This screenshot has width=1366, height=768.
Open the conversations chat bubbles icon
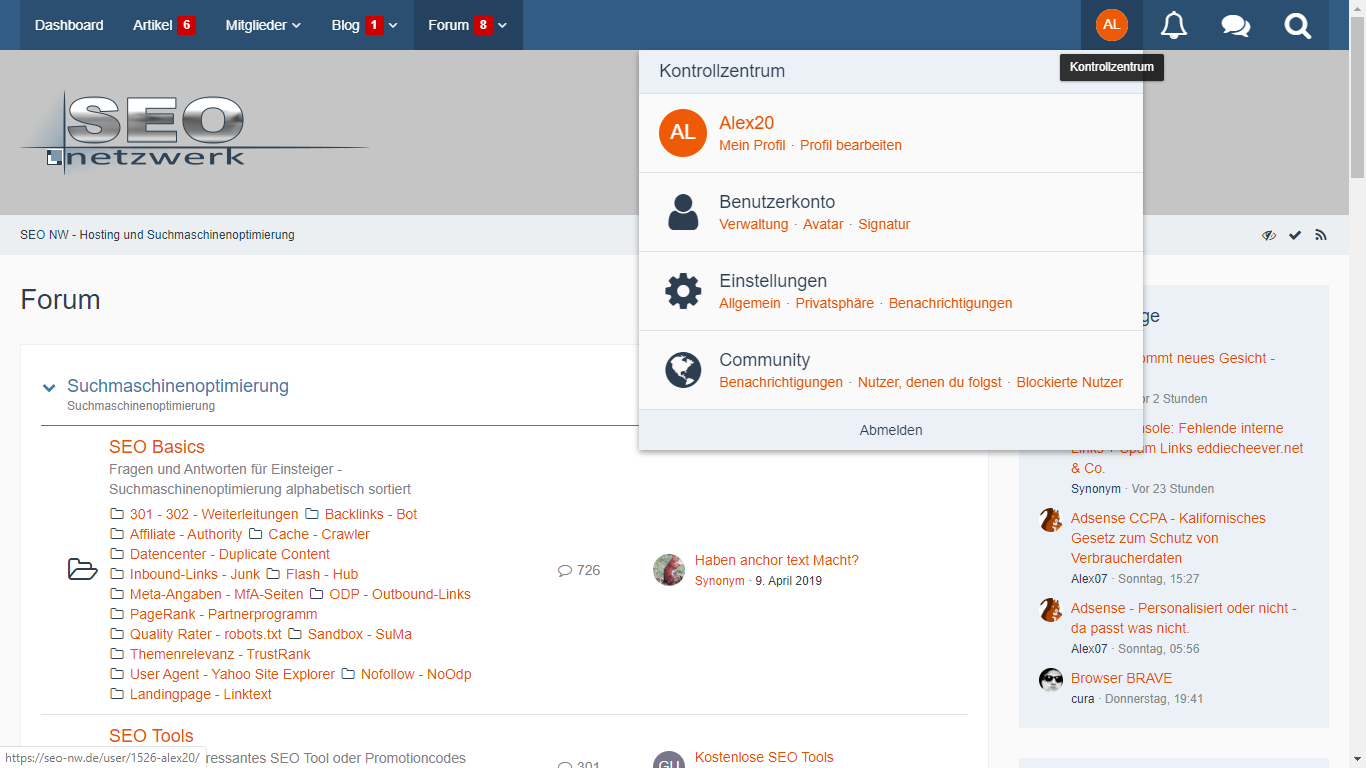[x=1235, y=25]
